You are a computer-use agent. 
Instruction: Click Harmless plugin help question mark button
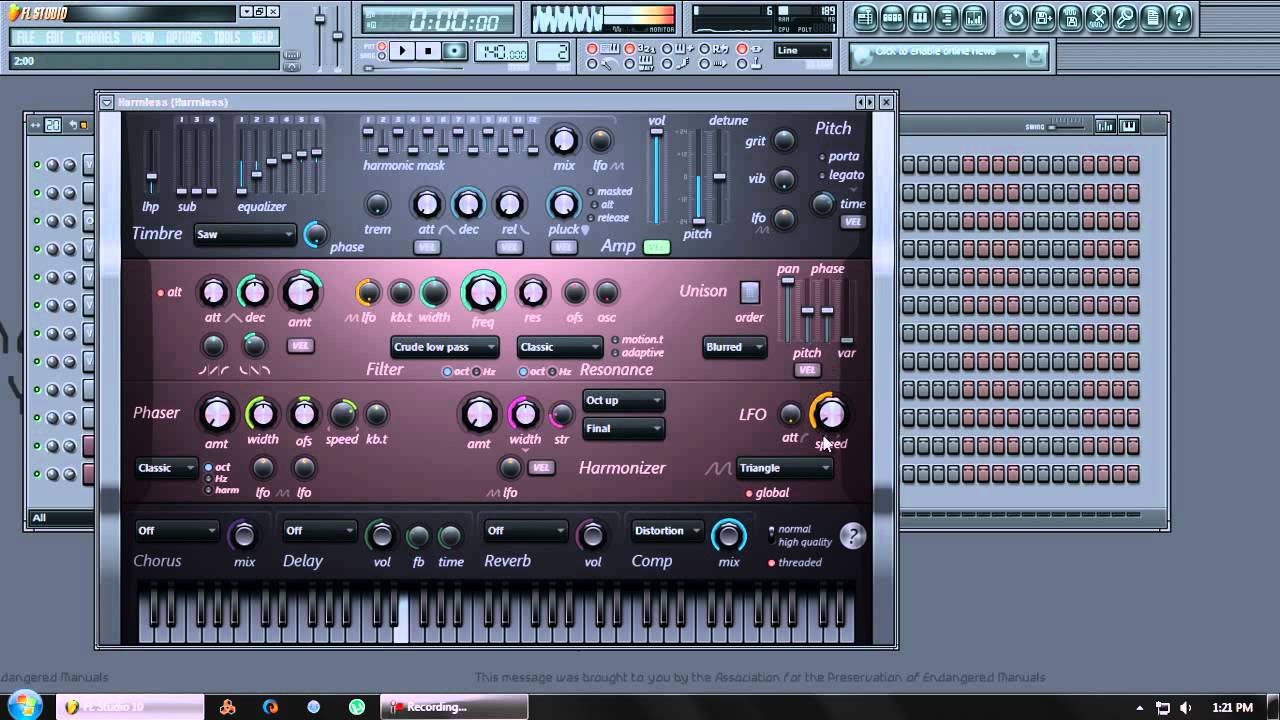[852, 536]
